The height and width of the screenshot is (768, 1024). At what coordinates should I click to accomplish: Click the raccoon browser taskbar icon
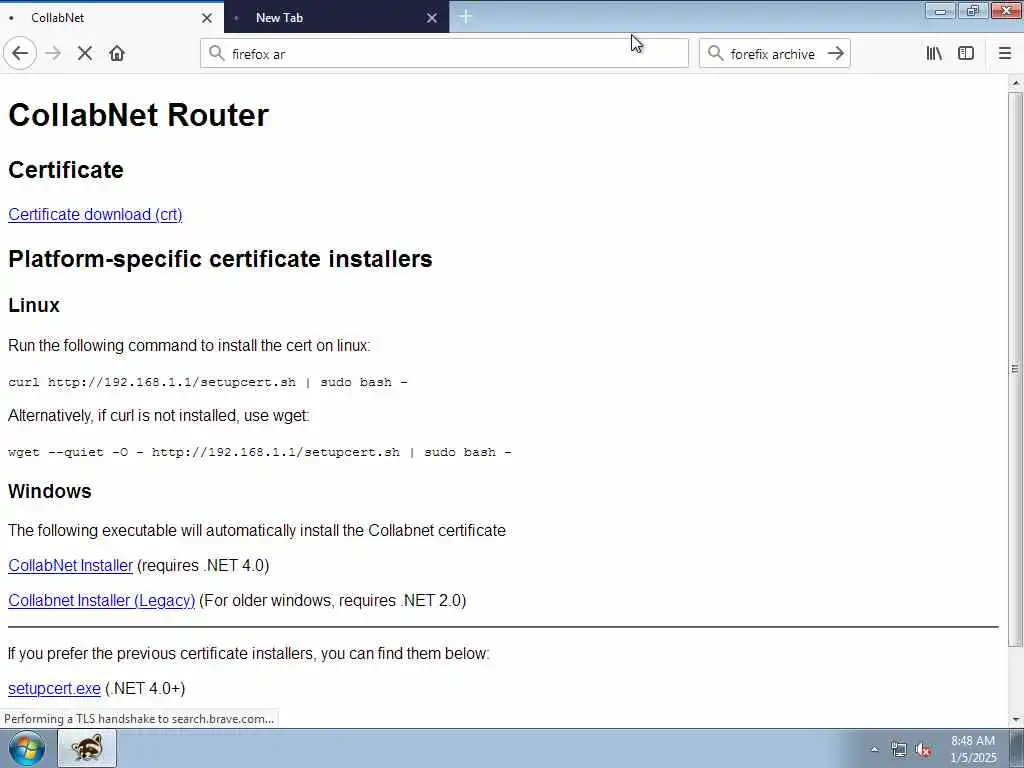pos(88,748)
